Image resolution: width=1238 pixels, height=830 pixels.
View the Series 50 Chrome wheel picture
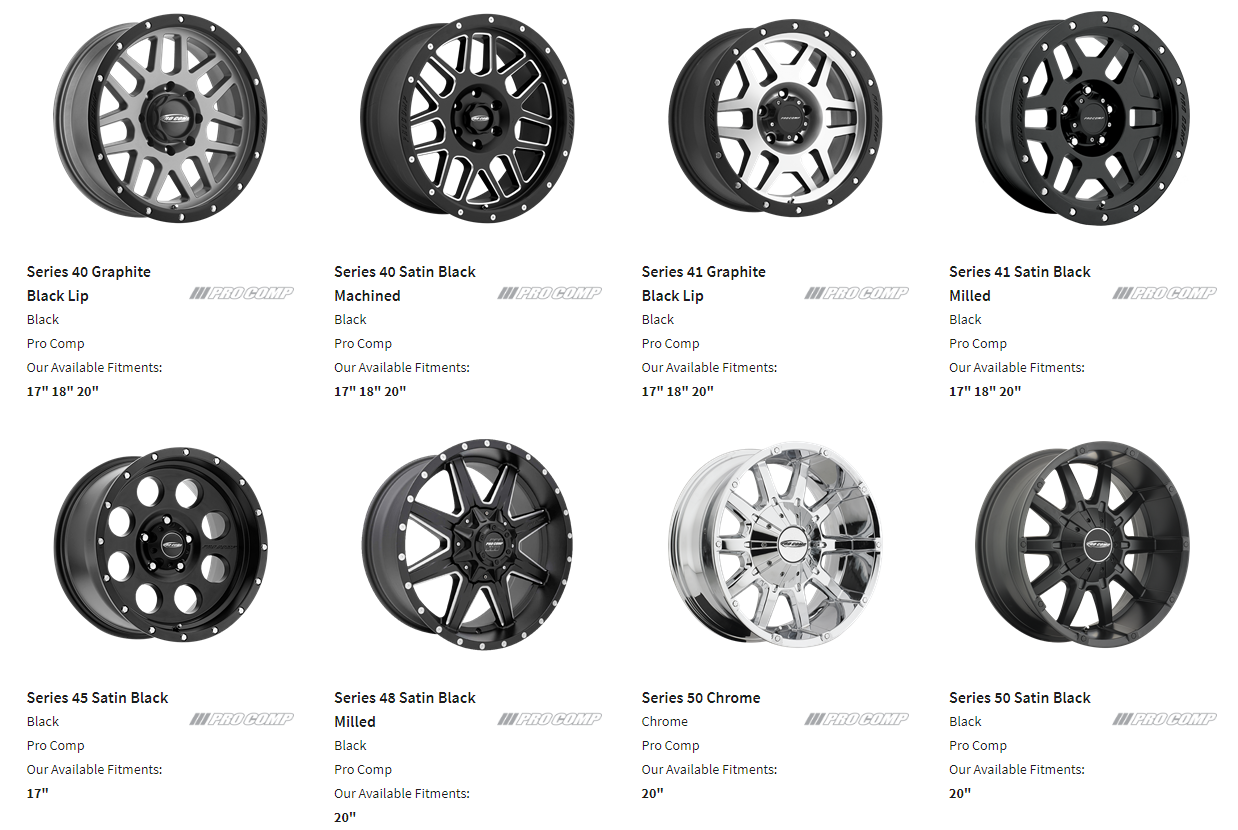(775, 544)
